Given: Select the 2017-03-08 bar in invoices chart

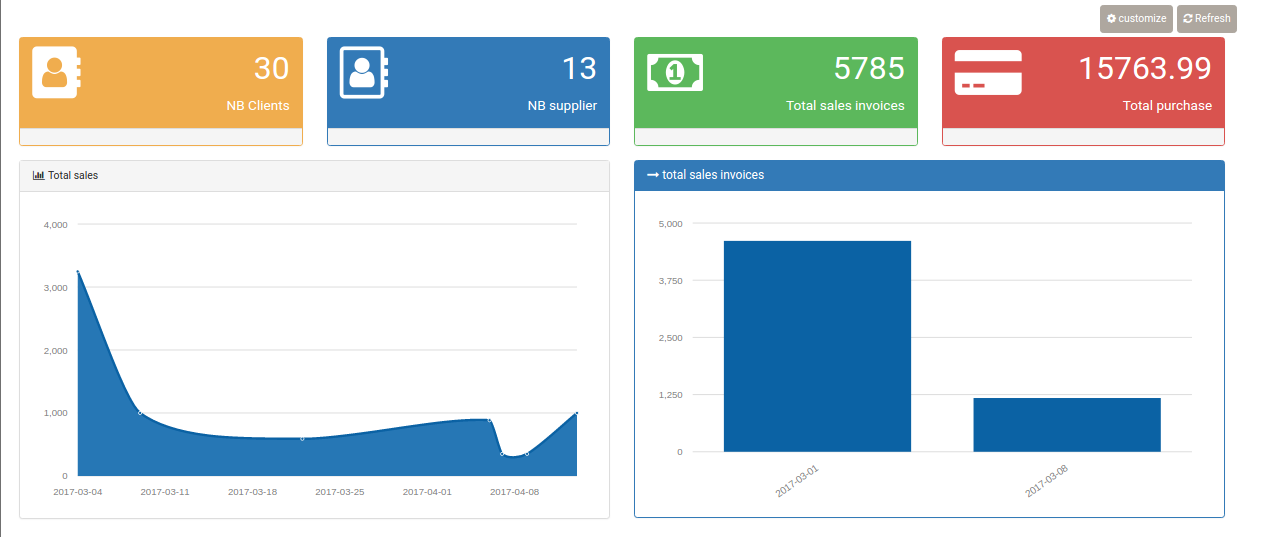Looking at the screenshot, I should 1067,425.
